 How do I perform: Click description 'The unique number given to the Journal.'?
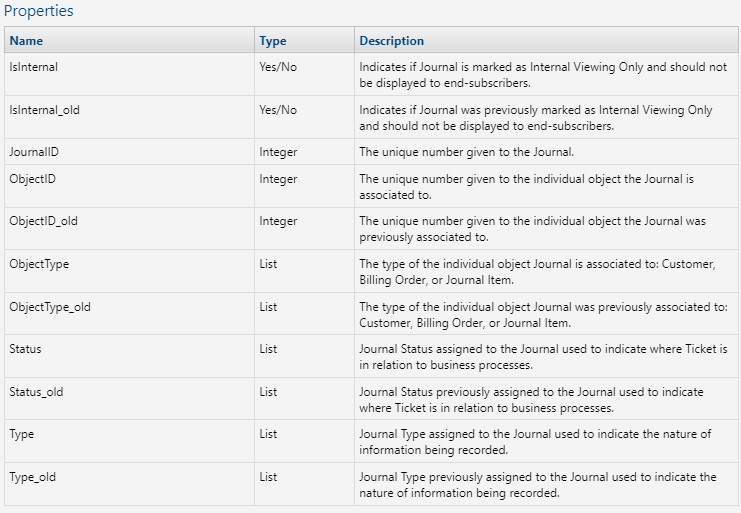pos(466,152)
